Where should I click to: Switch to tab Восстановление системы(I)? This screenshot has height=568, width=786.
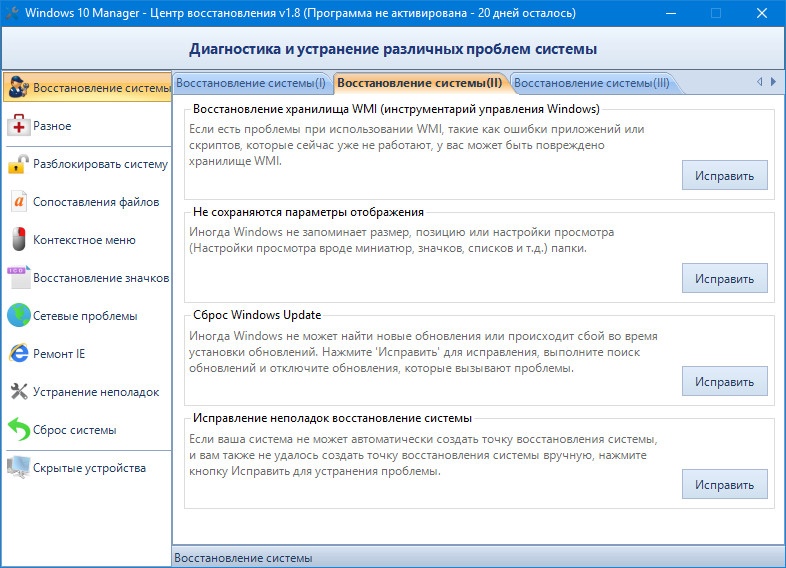click(x=251, y=83)
